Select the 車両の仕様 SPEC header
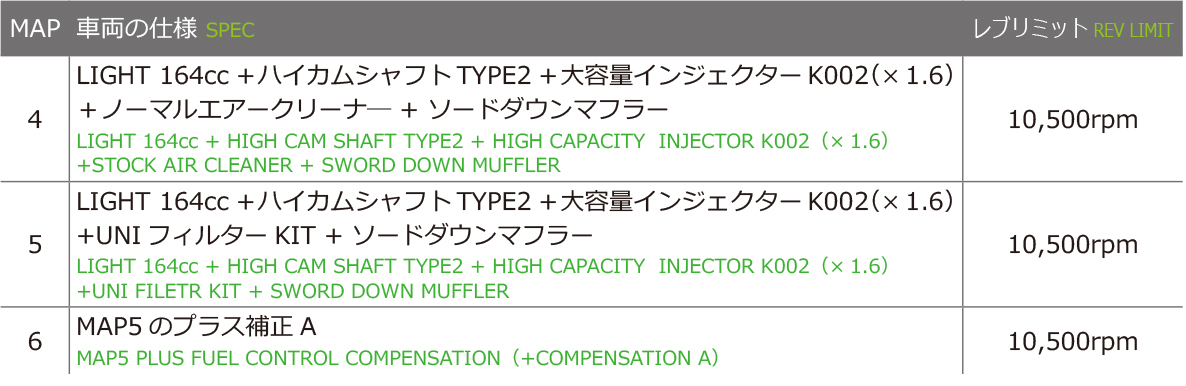This screenshot has height=386, width=1186. (166, 29)
